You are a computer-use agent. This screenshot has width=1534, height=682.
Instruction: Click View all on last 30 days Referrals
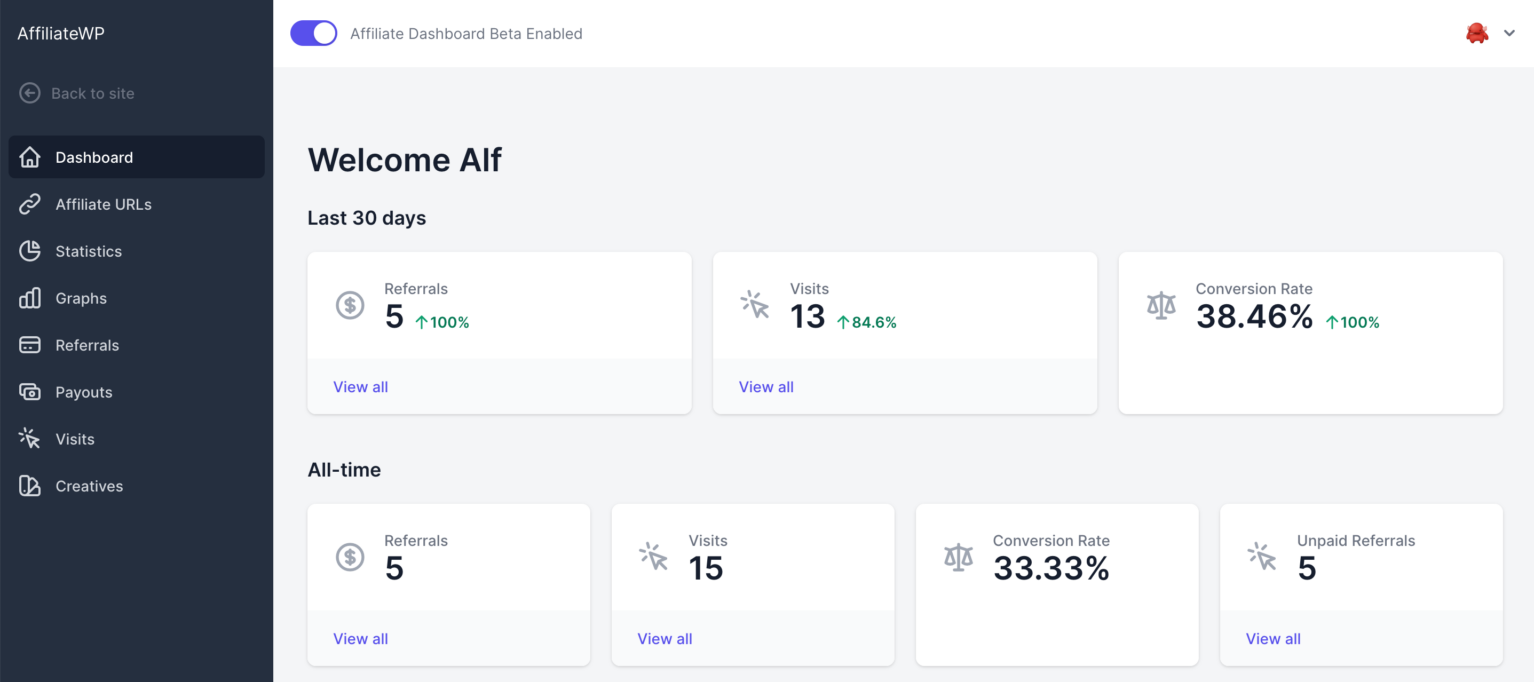(x=360, y=387)
